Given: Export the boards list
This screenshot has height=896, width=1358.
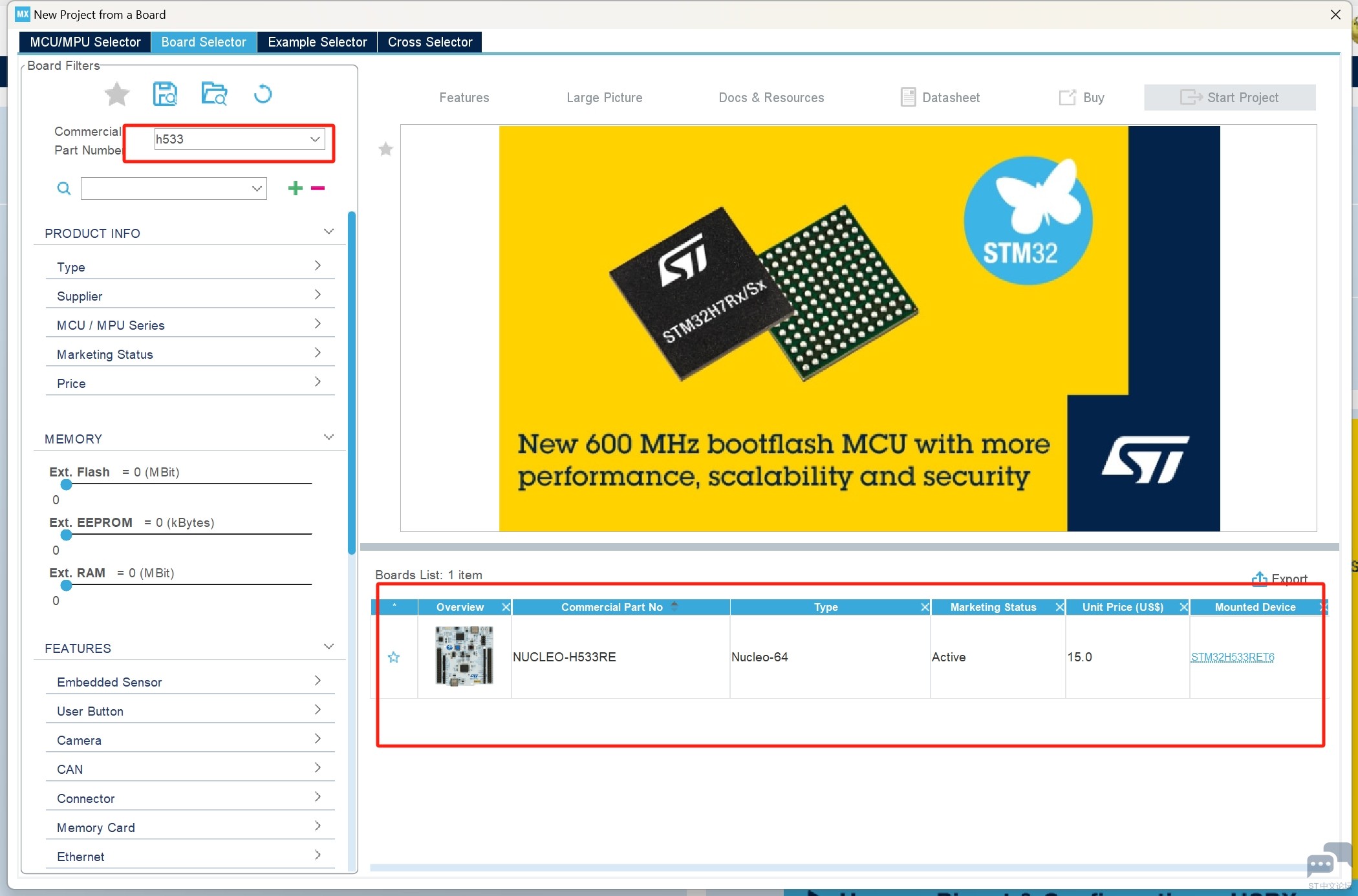Looking at the screenshot, I should tap(1279, 579).
